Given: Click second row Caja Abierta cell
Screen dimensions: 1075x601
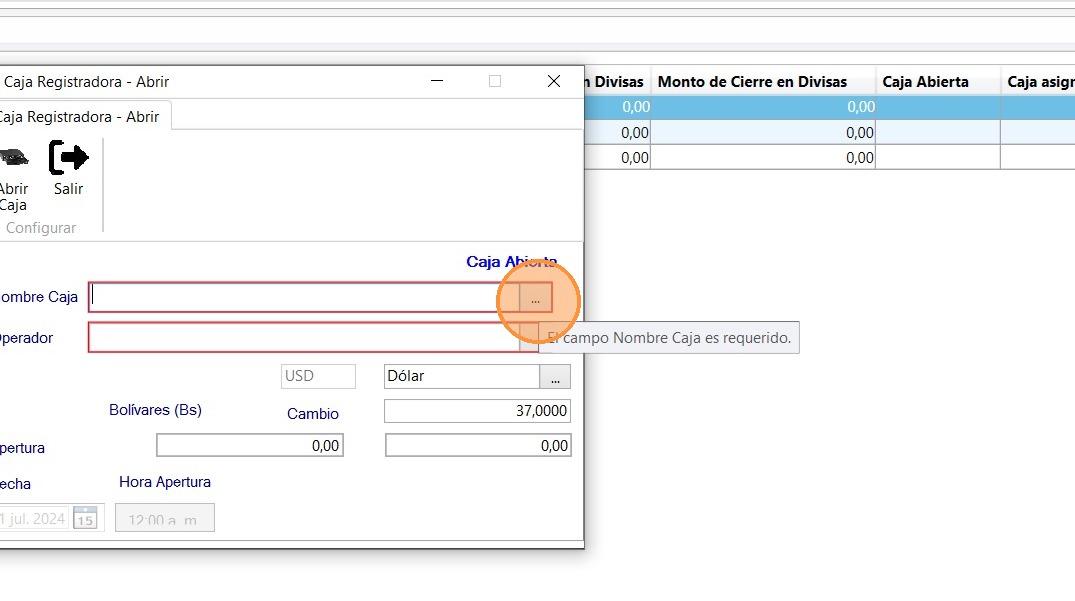Looking at the screenshot, I should (x=938, y=132).
